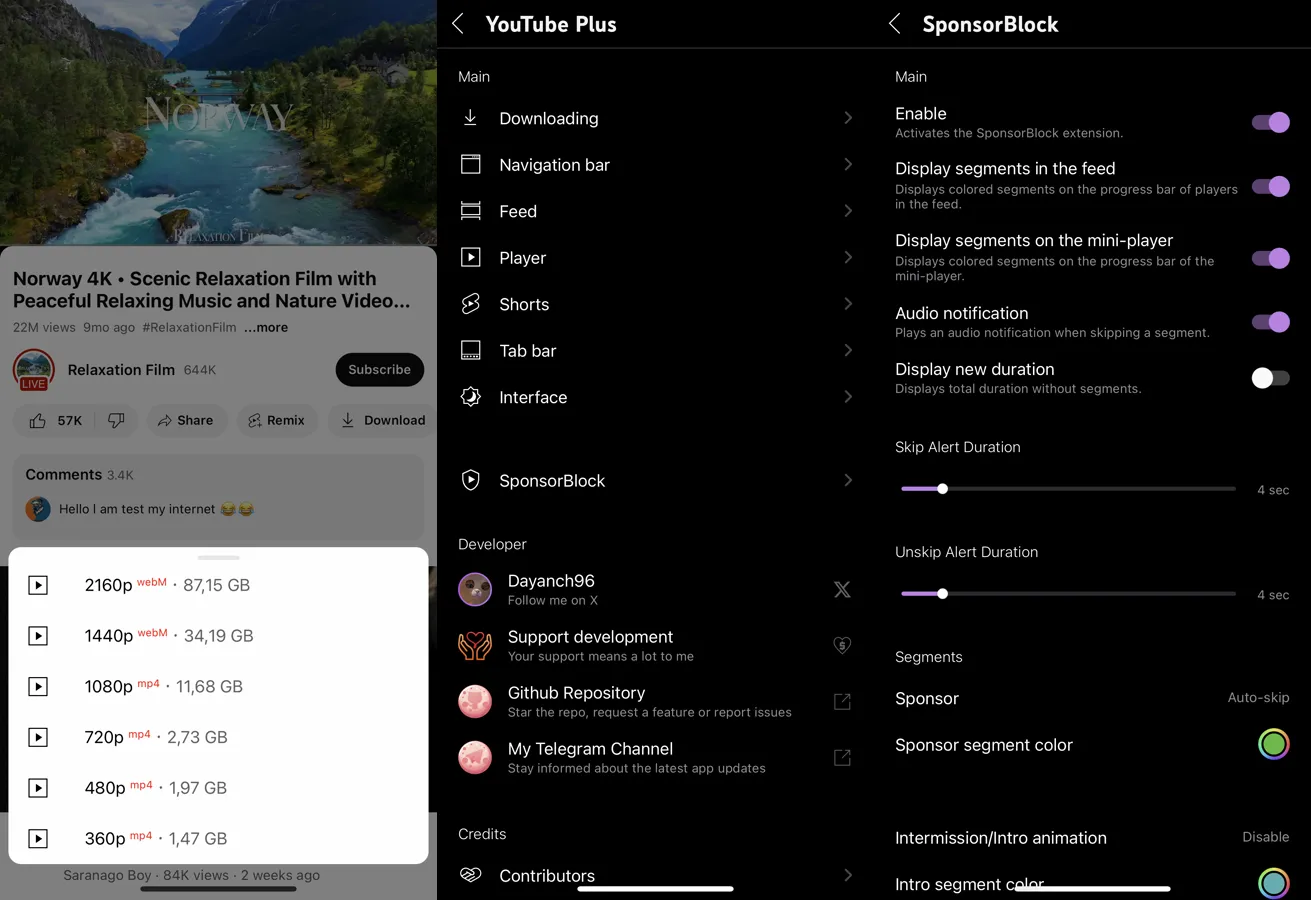Tap the Interface theme icon
The image size is (1311, 900).
coord(470,397)
